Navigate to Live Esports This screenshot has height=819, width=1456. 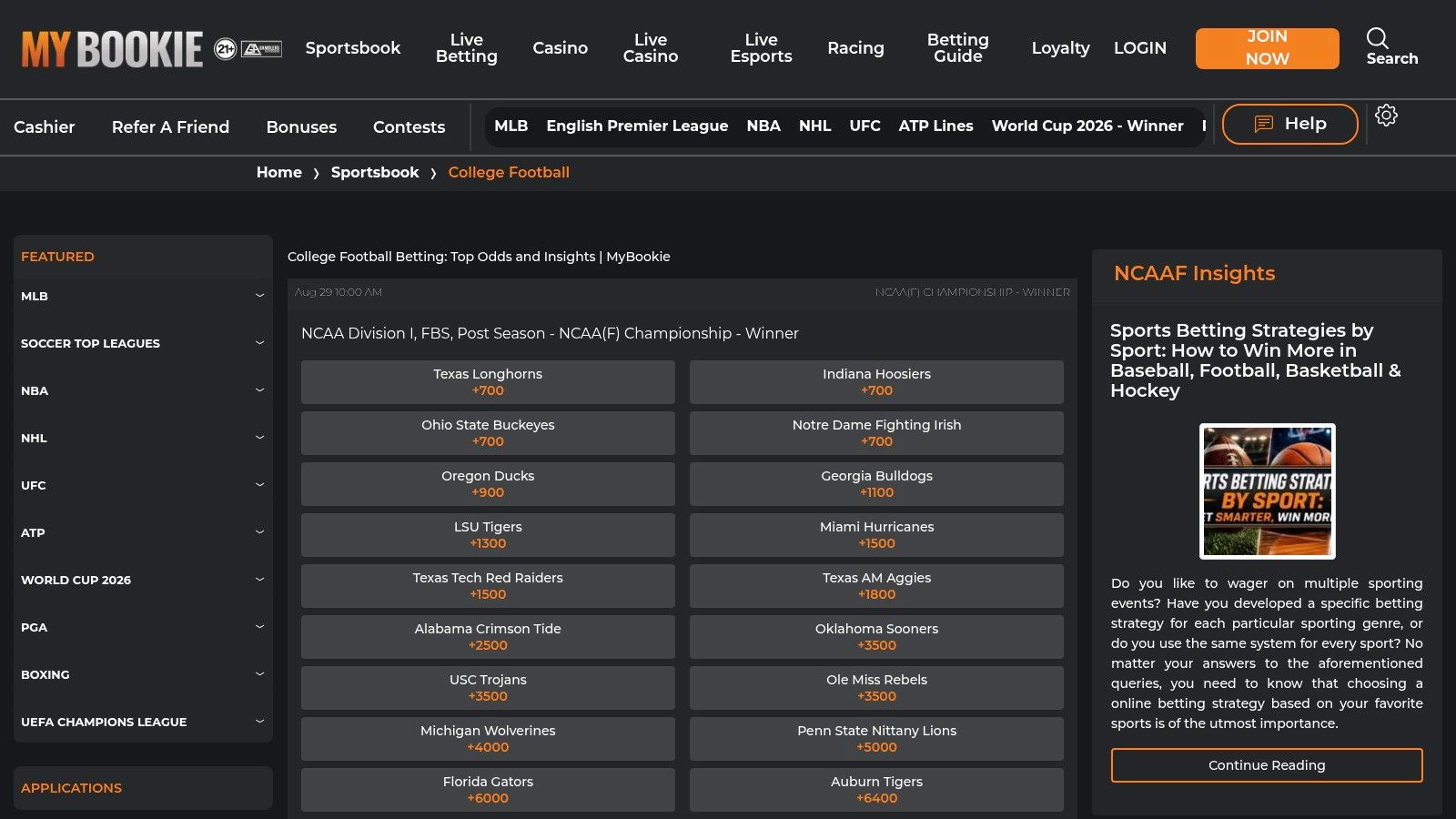click(x=762, y=48)
